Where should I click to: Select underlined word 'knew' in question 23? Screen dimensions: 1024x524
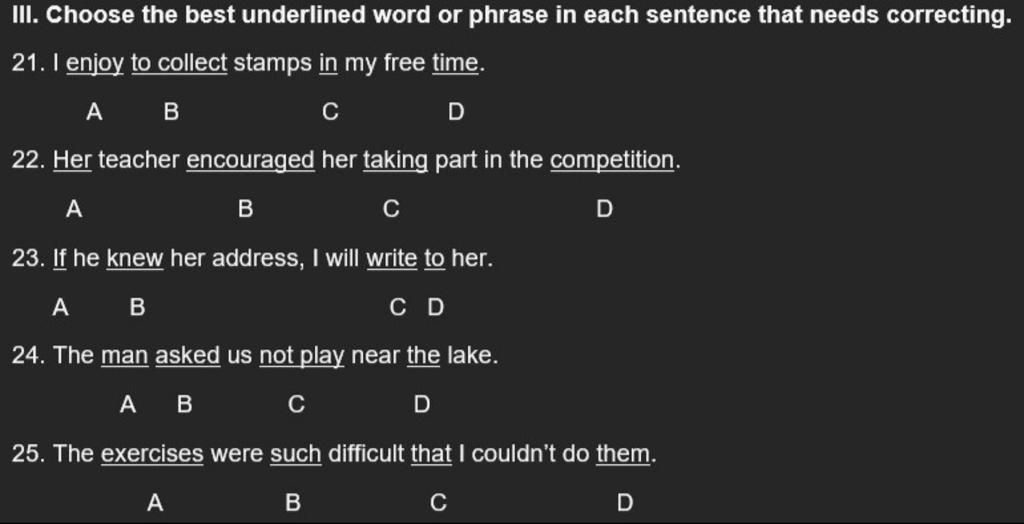click(135, 259)
